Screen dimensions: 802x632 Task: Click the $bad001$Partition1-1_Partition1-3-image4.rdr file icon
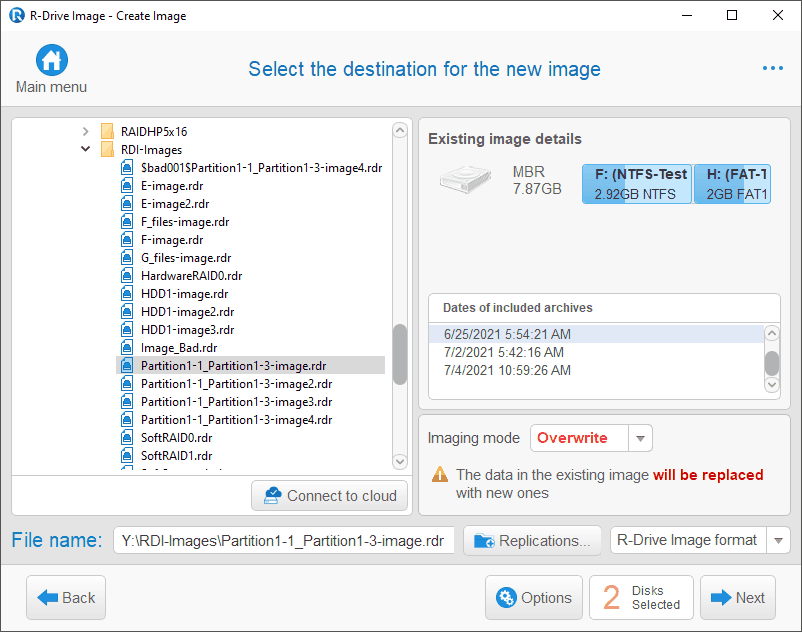click(x=127, y=168)
